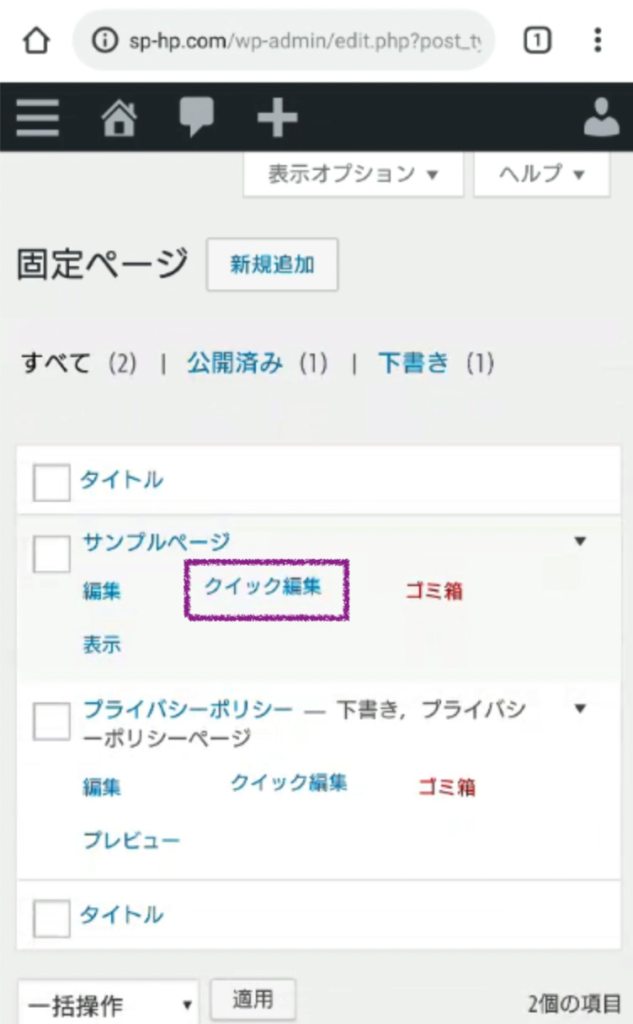
Task: Open the user profile avatar icon
Action: tap(602, 118)
